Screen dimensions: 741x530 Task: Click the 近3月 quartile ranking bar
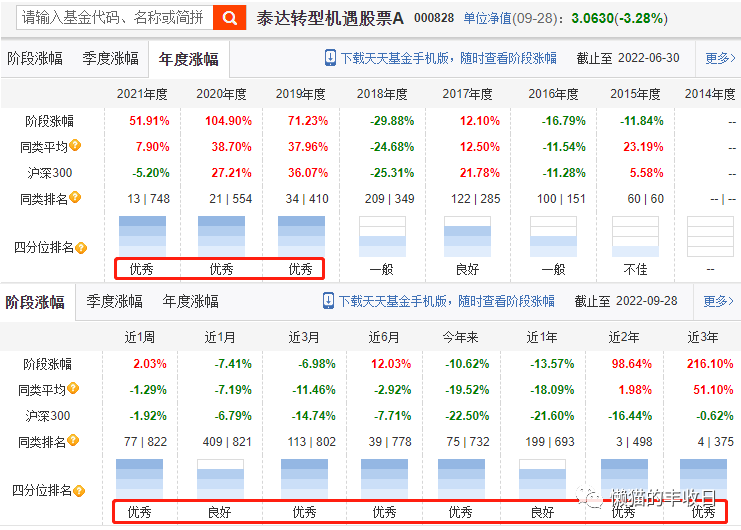click(x=304, y=479)
